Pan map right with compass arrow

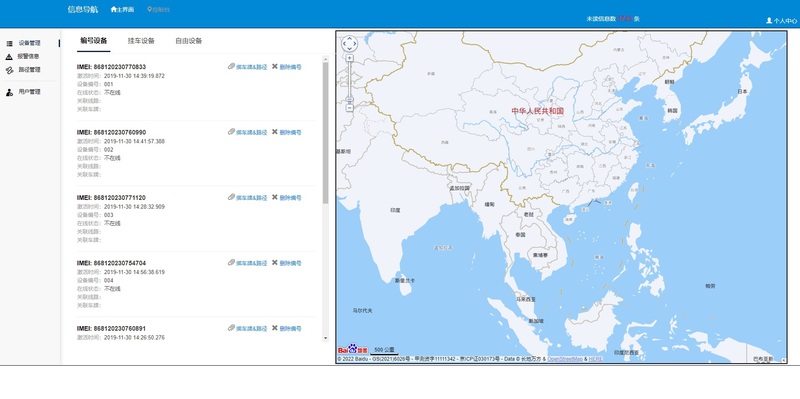pyautogui.click(x=356, y=44)
